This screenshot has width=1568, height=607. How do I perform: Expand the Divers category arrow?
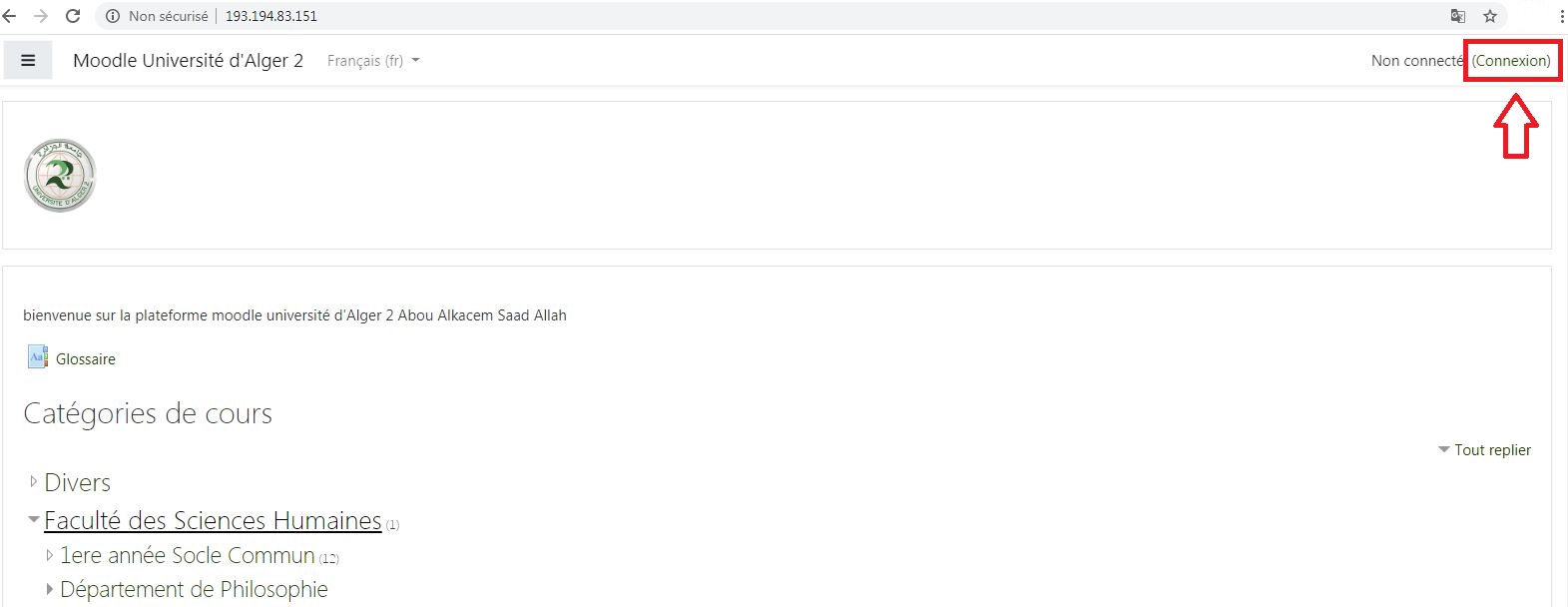point(33,482)
